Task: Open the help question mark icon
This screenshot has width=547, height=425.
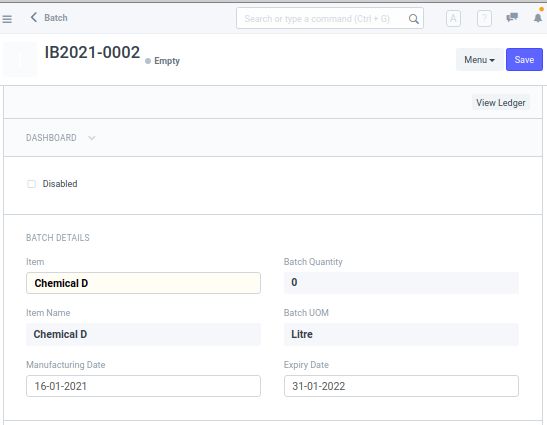Action: [484, 18]
